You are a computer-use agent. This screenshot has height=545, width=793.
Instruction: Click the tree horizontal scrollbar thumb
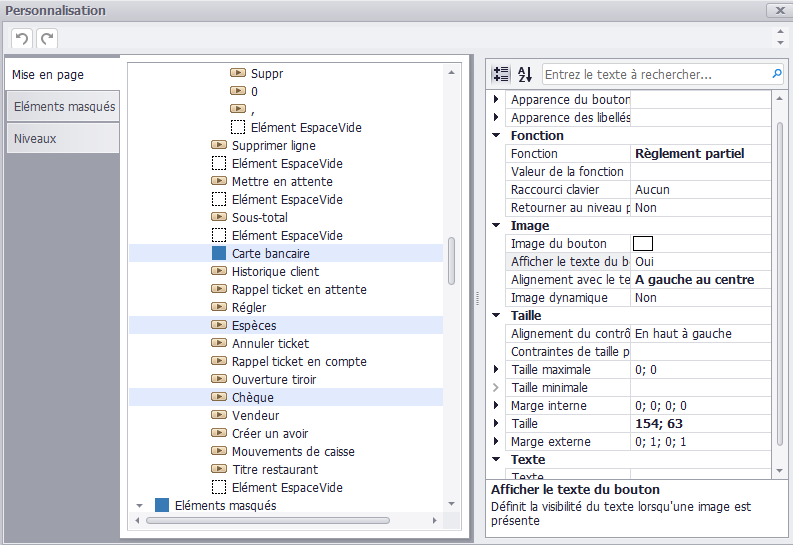[268, 520]
